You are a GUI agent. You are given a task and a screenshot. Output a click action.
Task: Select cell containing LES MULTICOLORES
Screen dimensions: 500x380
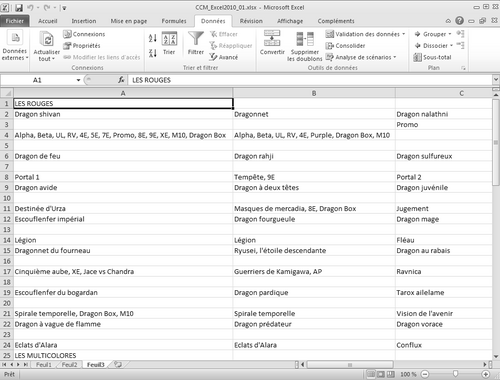pyautogui.click(x=123, y=355)
